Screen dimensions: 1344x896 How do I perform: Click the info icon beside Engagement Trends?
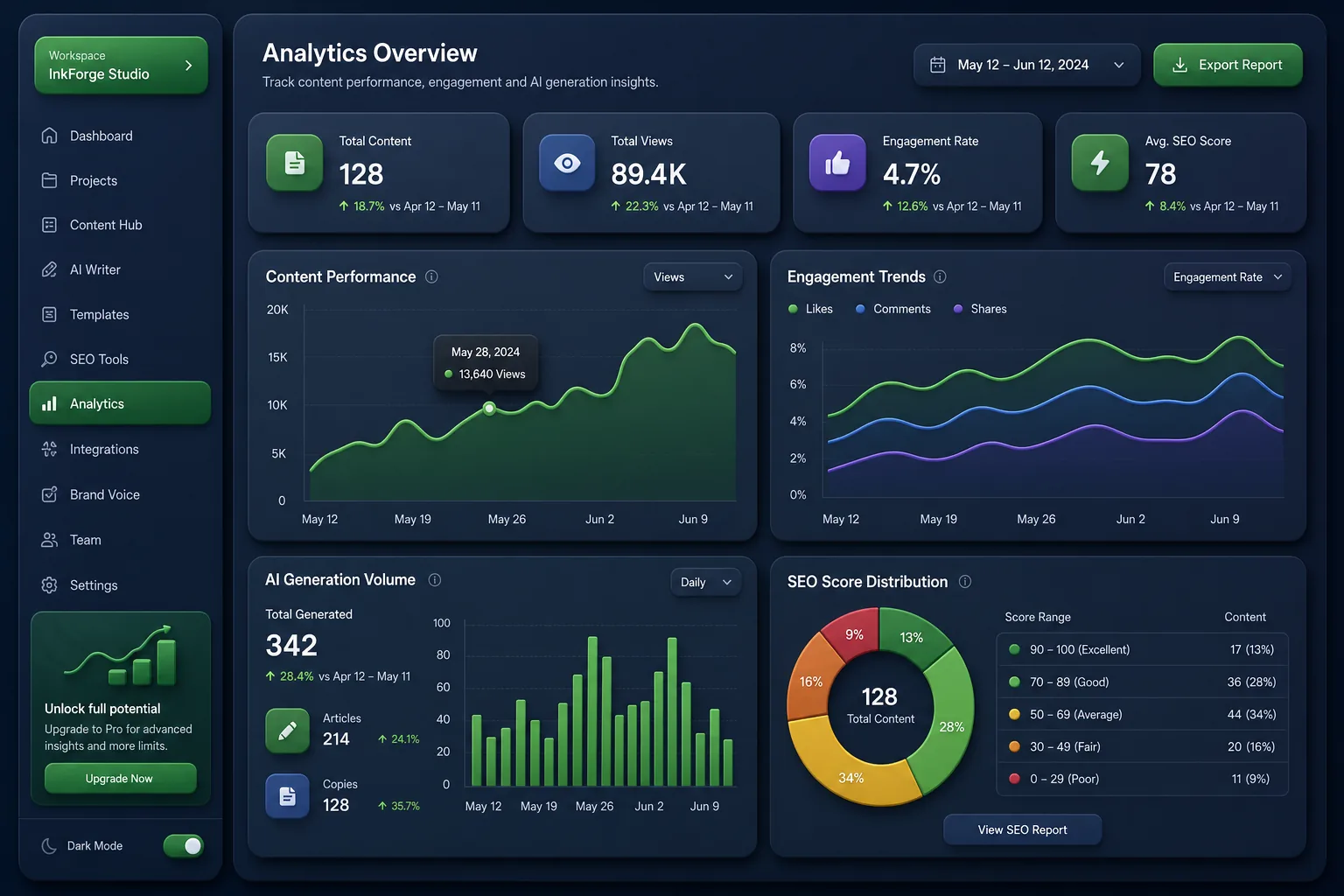(940, 276)
